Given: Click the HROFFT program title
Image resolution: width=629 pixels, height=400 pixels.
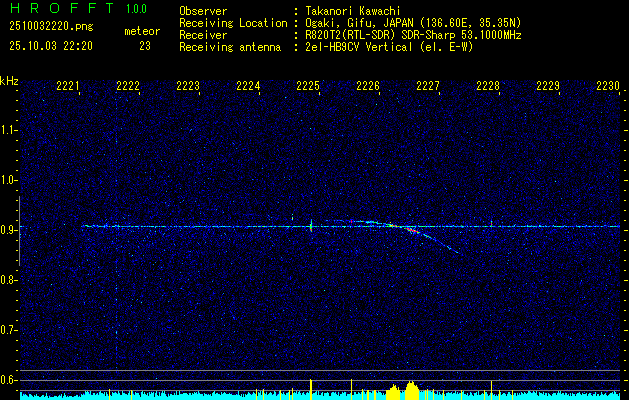Looking at the screenshot, I should pyautogui.click(x=63, y=8).
